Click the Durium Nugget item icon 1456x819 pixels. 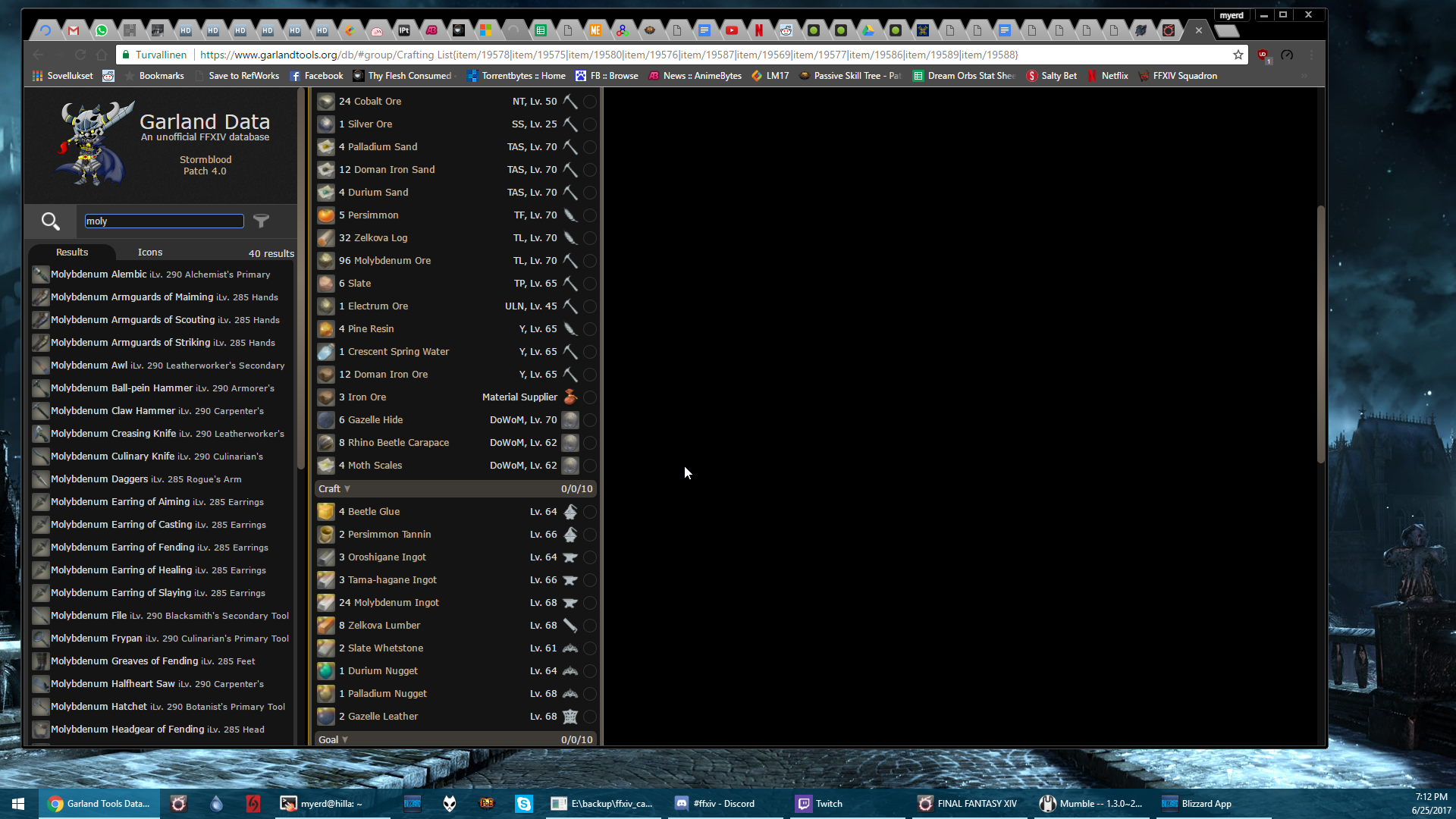click(325, 671)
